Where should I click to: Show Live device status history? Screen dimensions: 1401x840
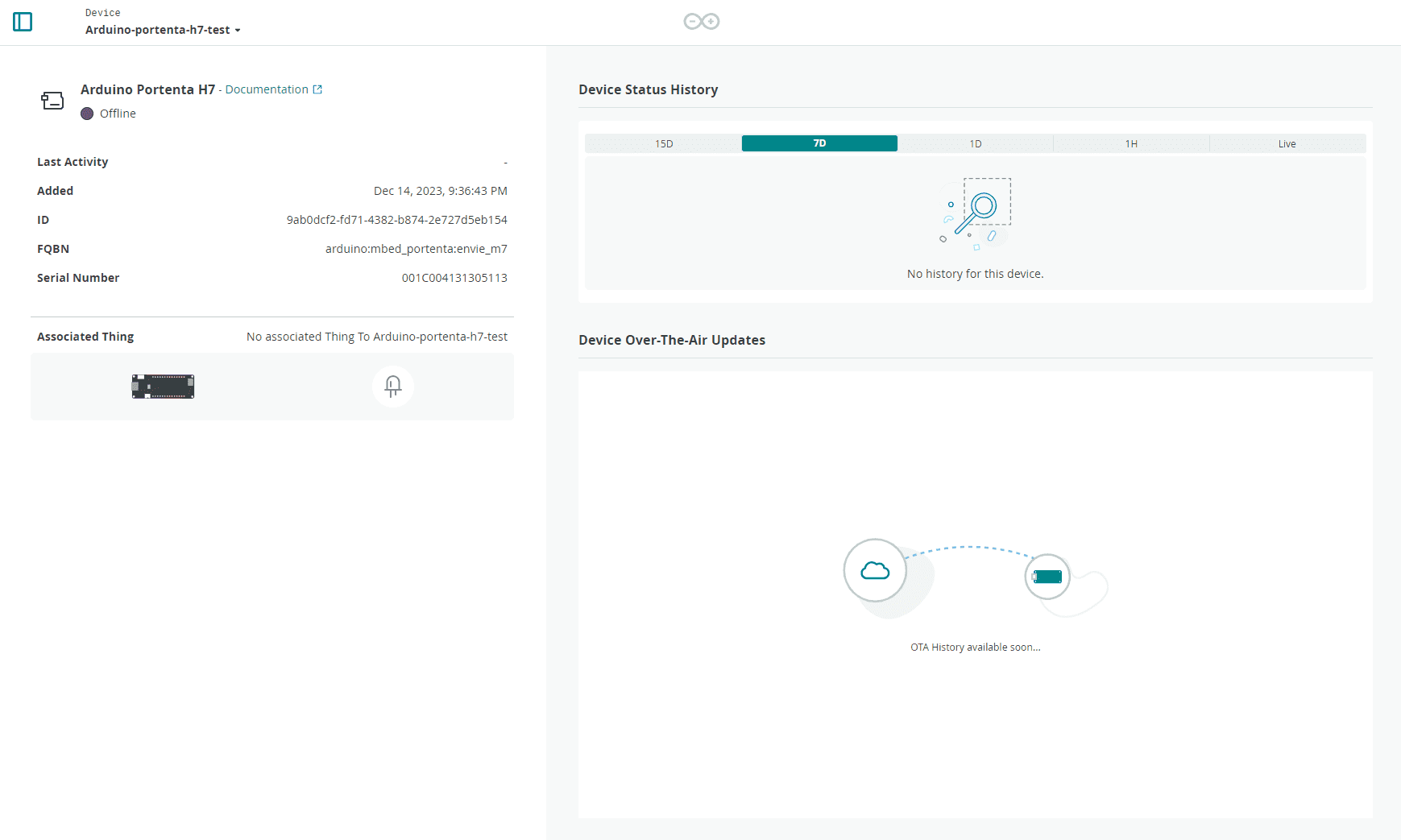(x=1287, y=144)
